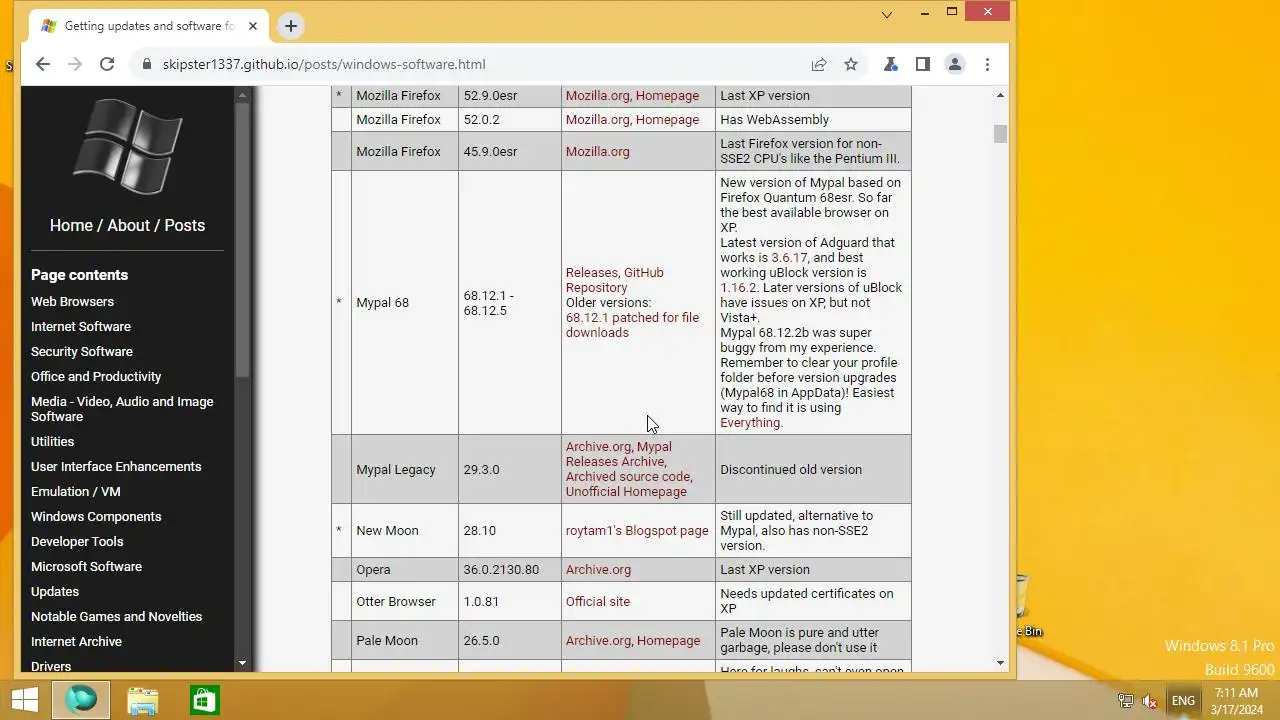Image resolution: width=1280 pixels, height=720 pixels.
Task: Open Mypal Legacy Unofficial Homepage link
Action: coord(626,492)
